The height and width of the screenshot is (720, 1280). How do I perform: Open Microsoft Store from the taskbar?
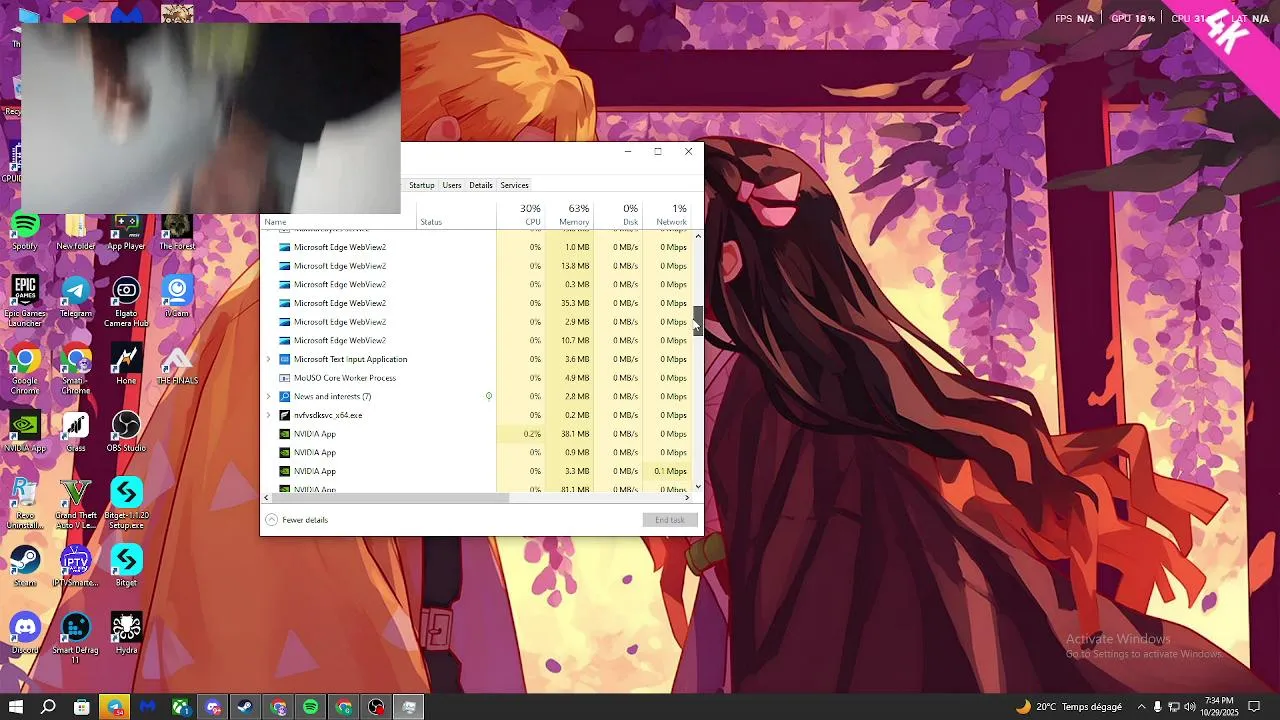click(82, 707)
